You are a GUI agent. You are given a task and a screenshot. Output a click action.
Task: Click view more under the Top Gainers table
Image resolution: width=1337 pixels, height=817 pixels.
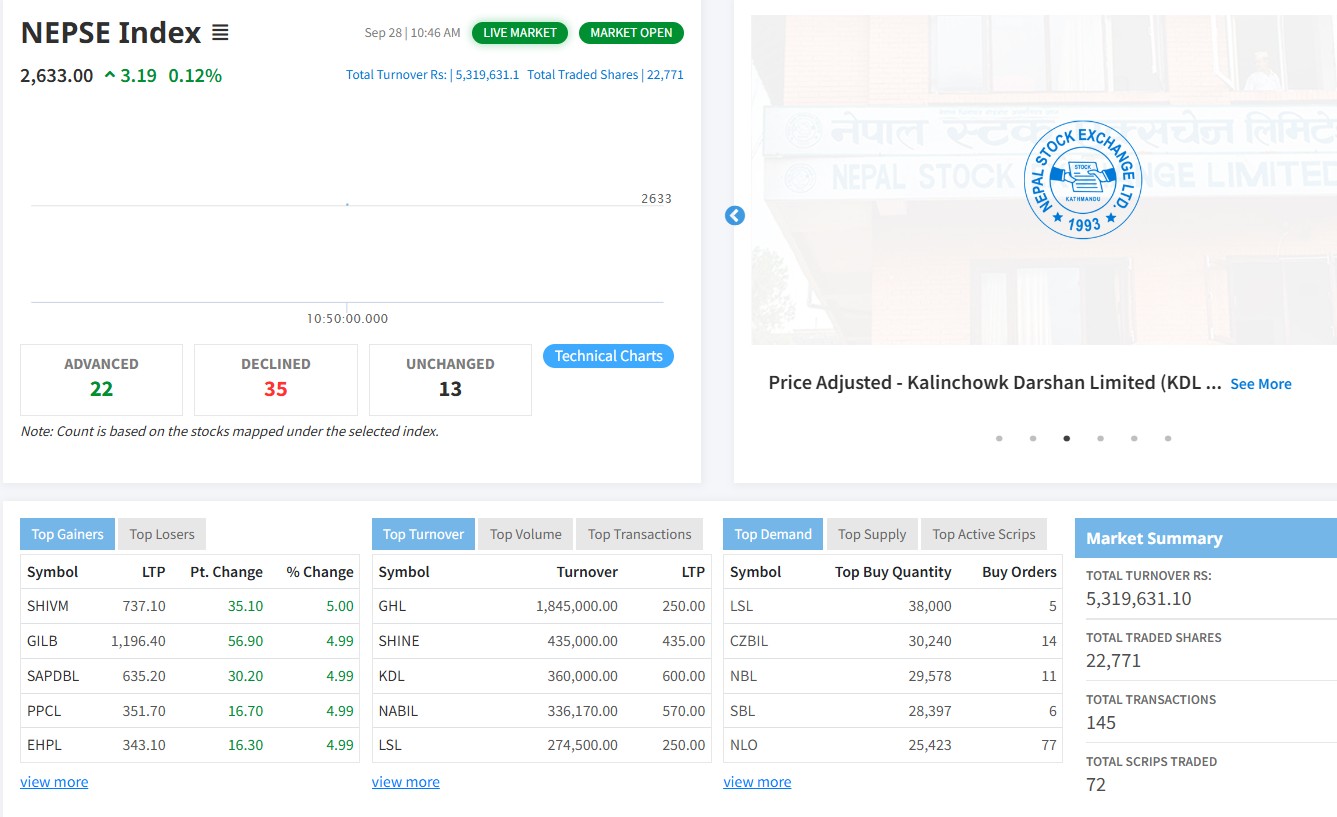pos(54,782)
